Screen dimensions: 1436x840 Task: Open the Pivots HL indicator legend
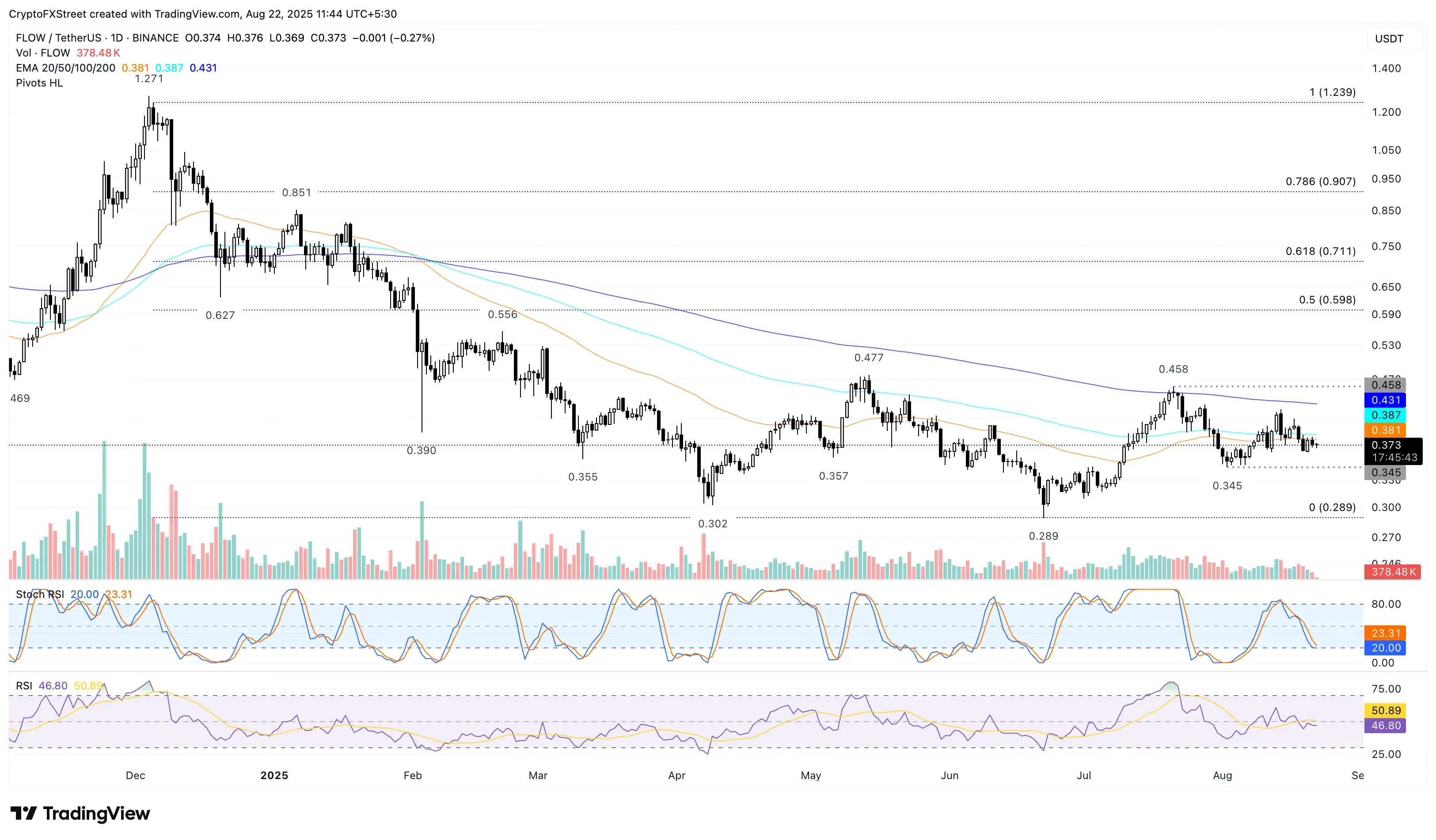pyautogui.click(x=39, y=83)
